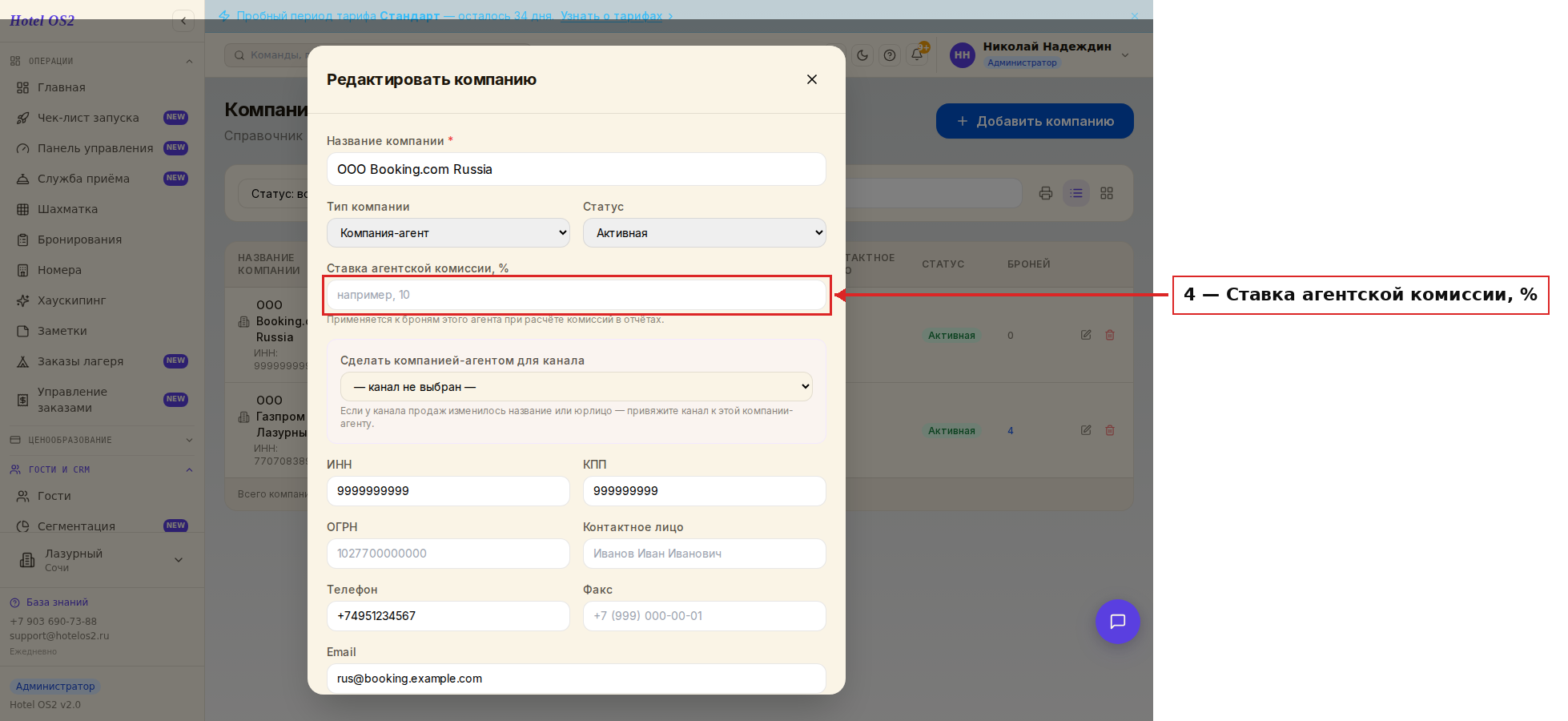Open Служба приёма section
This screenshot has width=1568, height=721.
click(102, 179)
